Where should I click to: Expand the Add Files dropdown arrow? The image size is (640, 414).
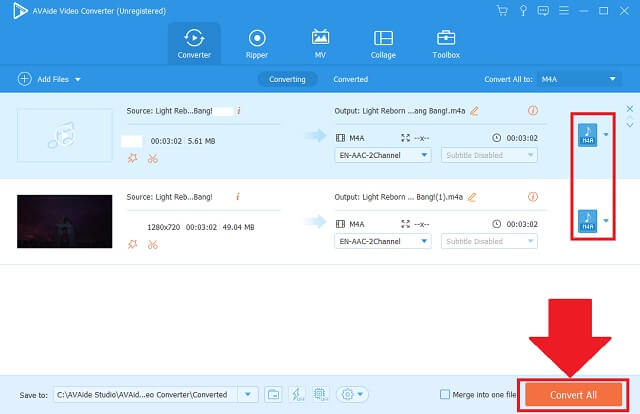[78, 80]
